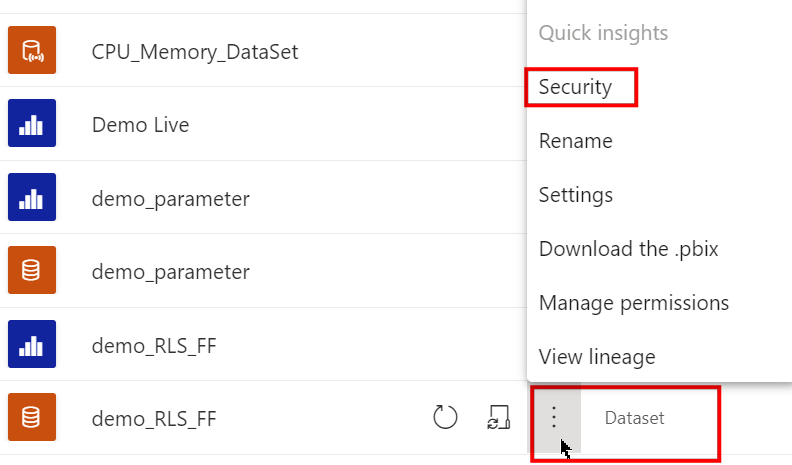Open View lineage from the menu
The image size is (792, 465).
coord(597,357)
